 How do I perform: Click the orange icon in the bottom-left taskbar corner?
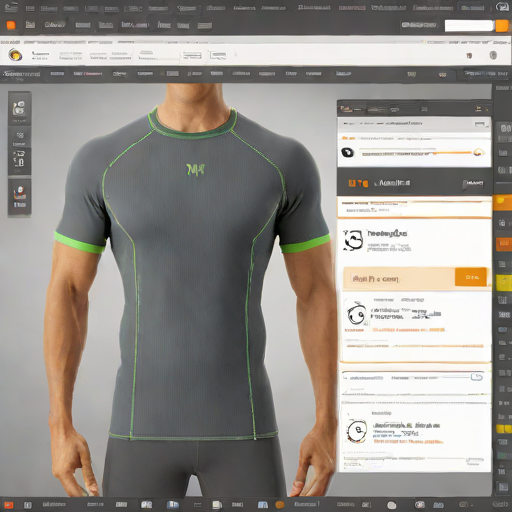(x=9, y=505)
